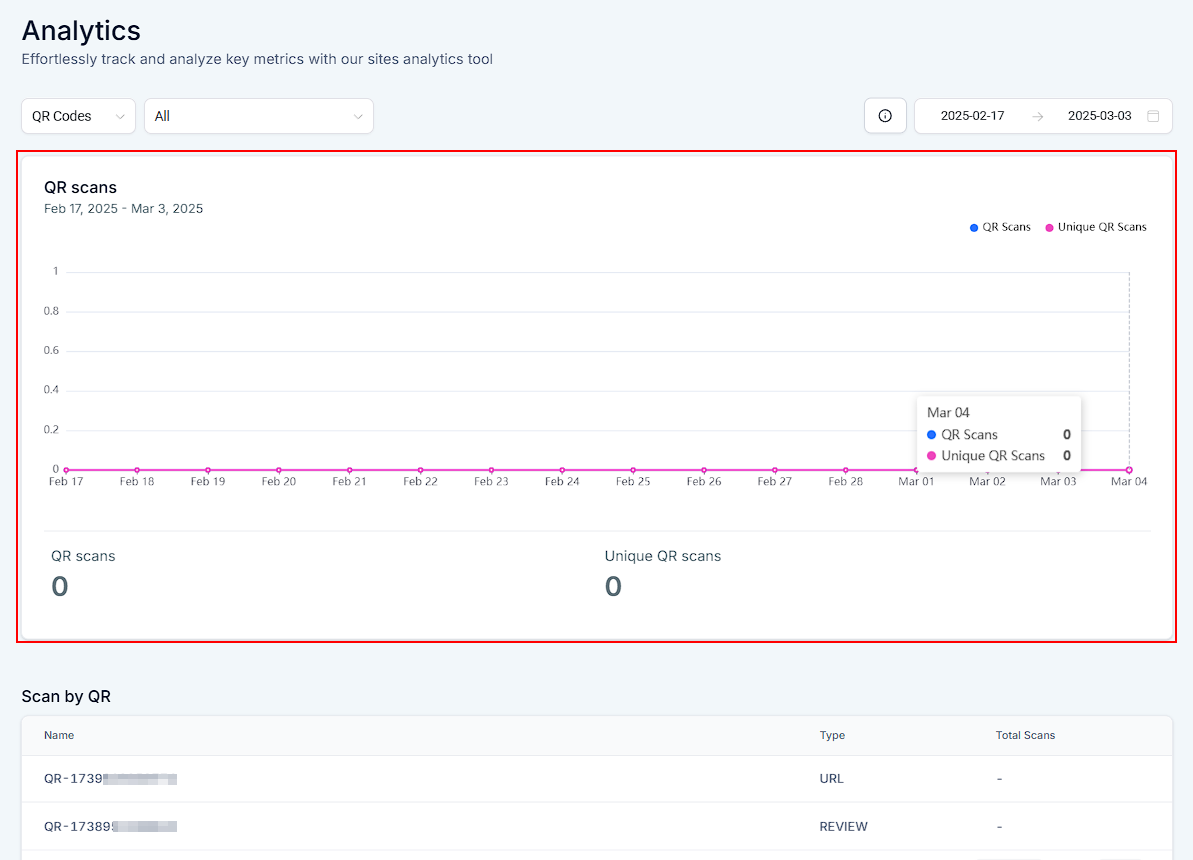Select the Feb 24 data point on chart
This screenshot has width=1193, height=860.
(x=562, y=470)
